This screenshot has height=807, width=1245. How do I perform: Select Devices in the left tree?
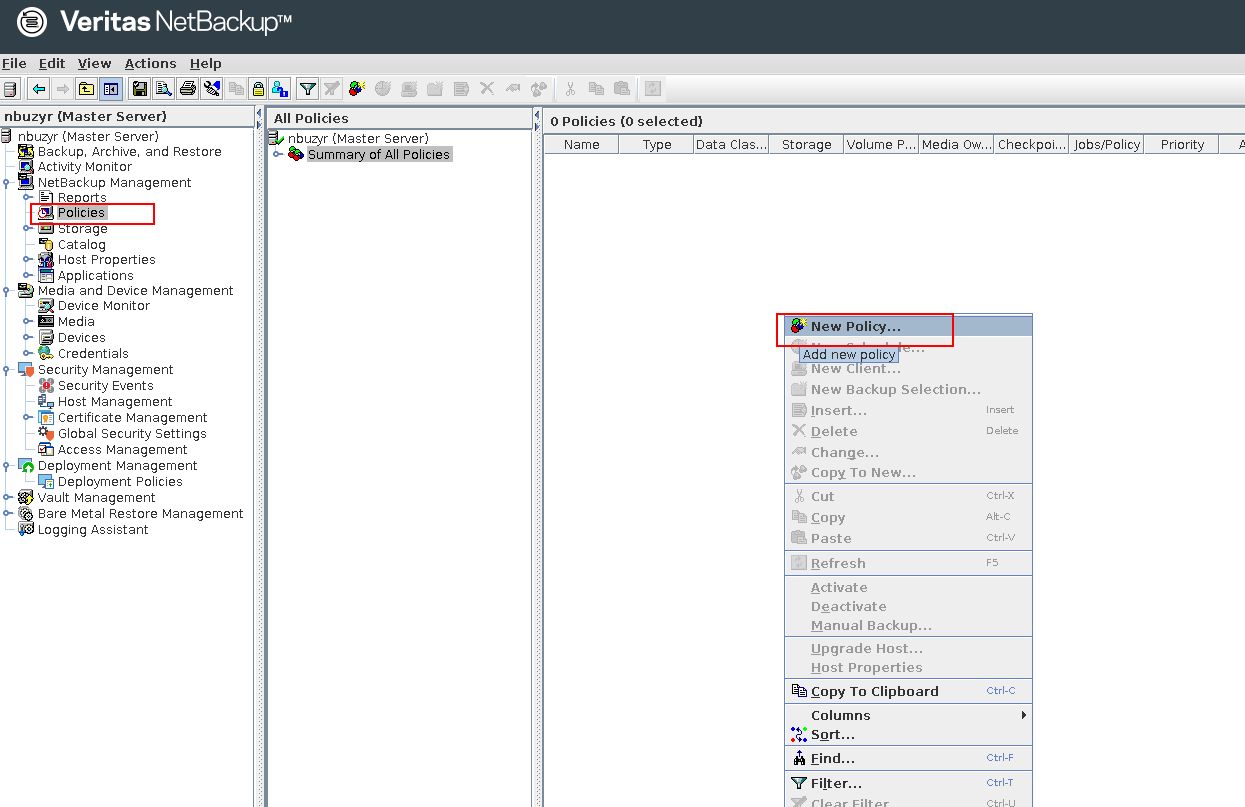tap(82, 338)
